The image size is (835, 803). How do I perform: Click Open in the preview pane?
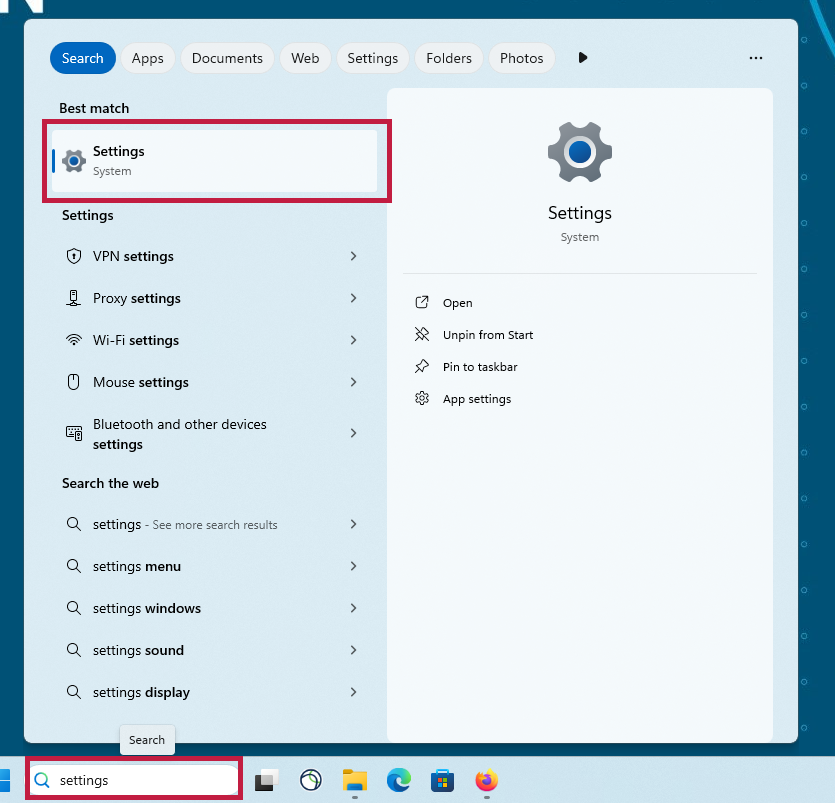point(457,303)
